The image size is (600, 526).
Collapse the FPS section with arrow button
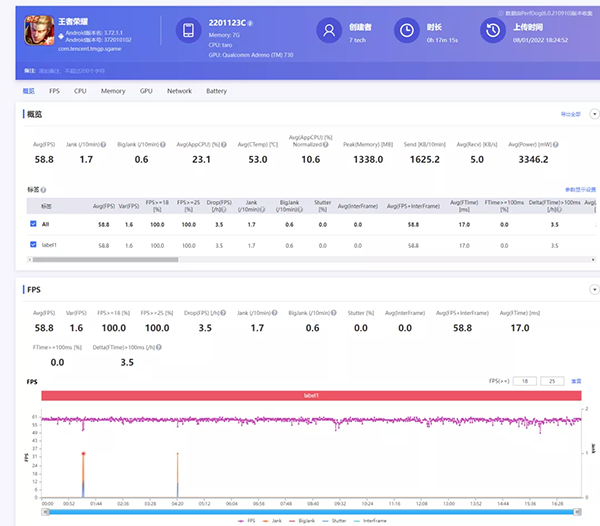click(x=592, y=289)
